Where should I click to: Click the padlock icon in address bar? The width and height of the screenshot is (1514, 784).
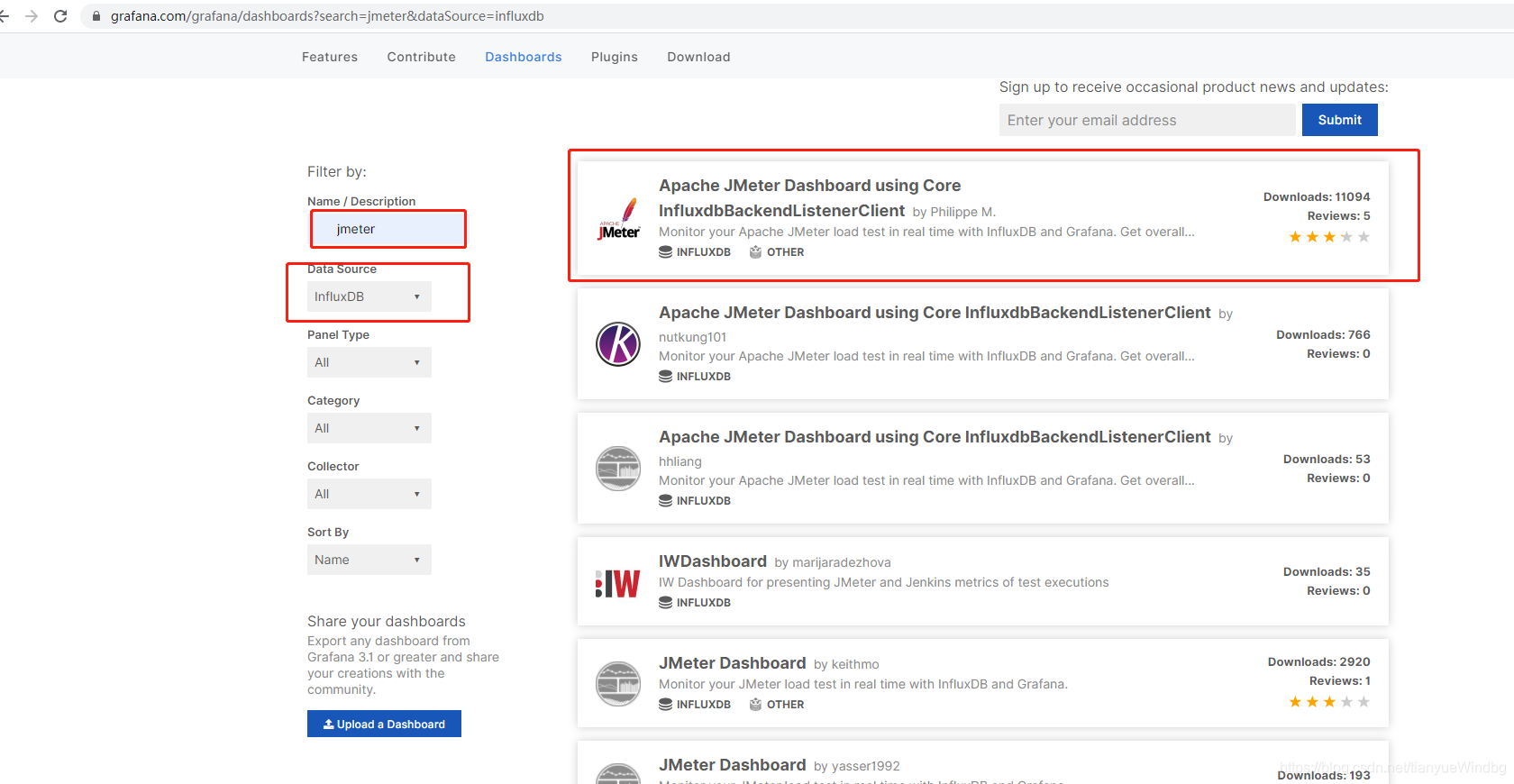pos(96,16)
